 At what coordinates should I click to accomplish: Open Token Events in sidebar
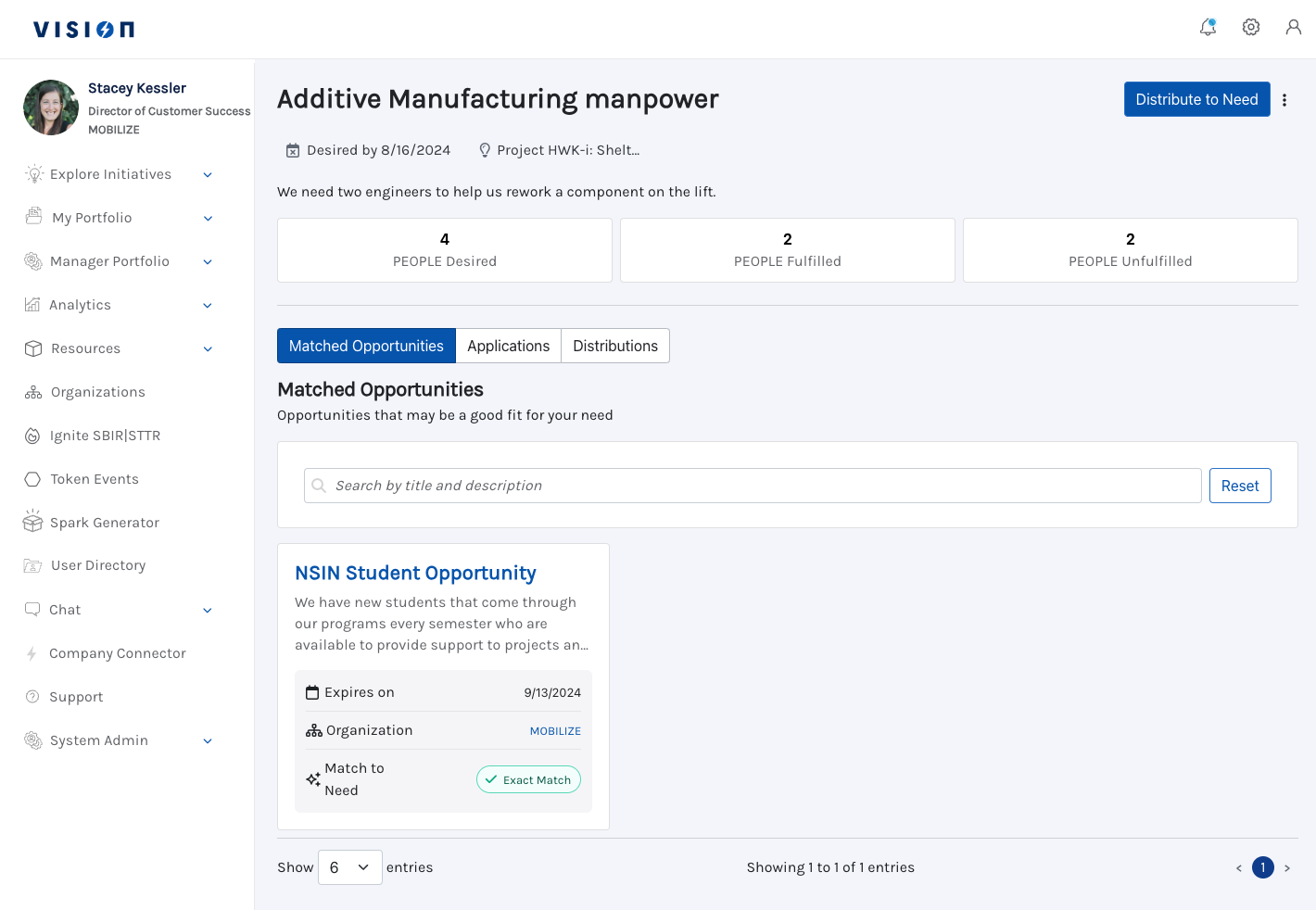(94, 479)
